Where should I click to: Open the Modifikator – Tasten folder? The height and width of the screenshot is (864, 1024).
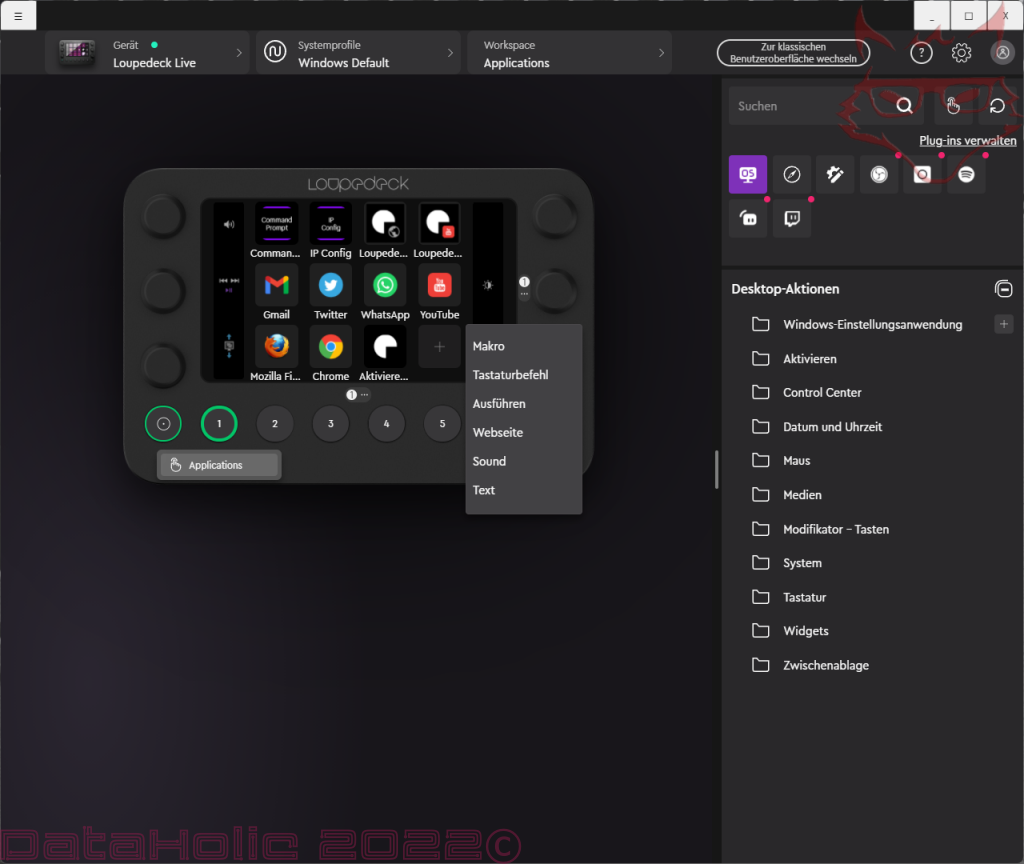tap(820, 529)
